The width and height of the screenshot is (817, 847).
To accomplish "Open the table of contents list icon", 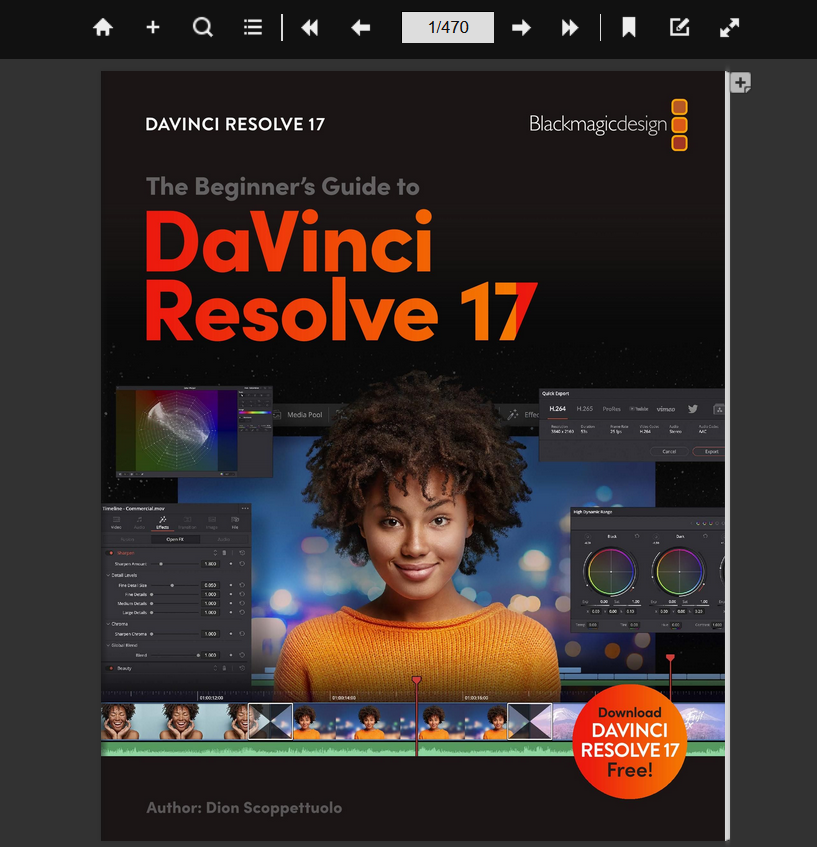I will [252, 27].
